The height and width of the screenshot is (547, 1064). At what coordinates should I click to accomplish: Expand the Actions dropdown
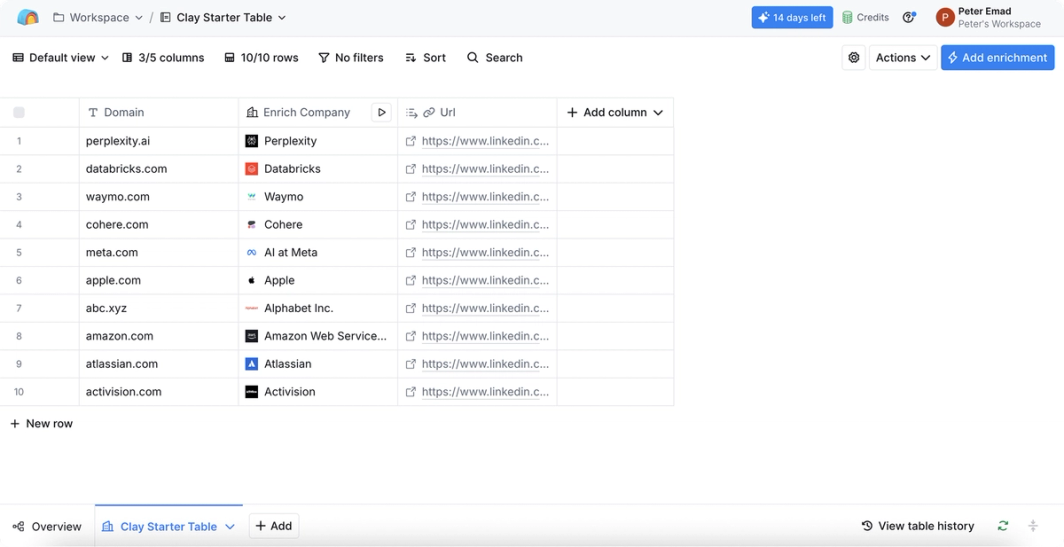pos(903,58)
